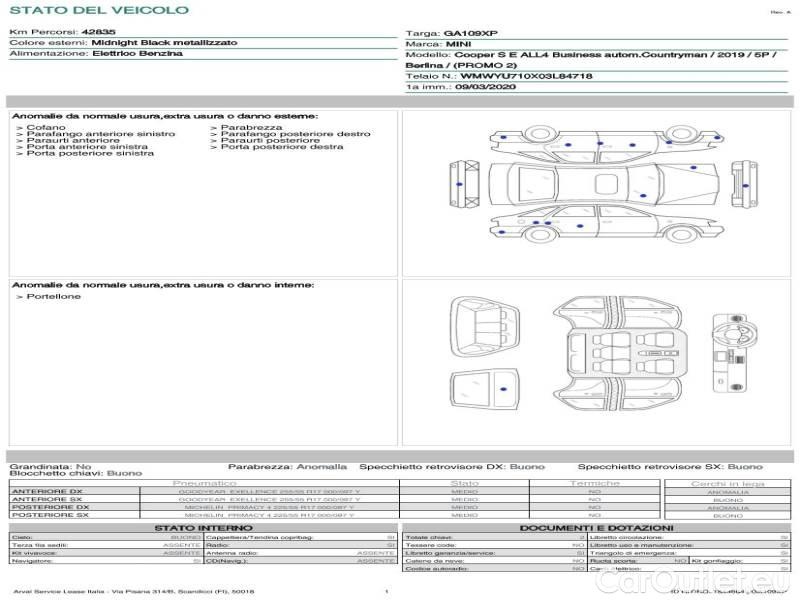800x600 pixels.
Task: Click the top-down exterior car diagram
Action: click(604, 184)
